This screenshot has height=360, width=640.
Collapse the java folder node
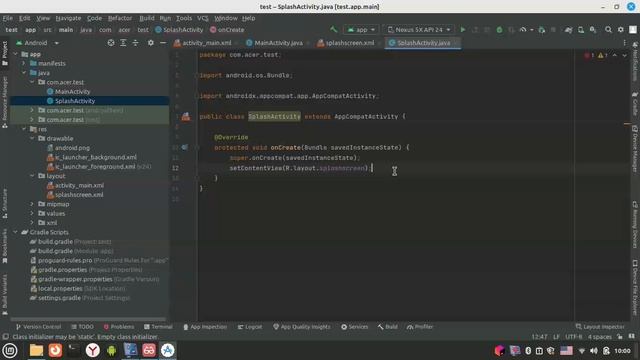24,73
